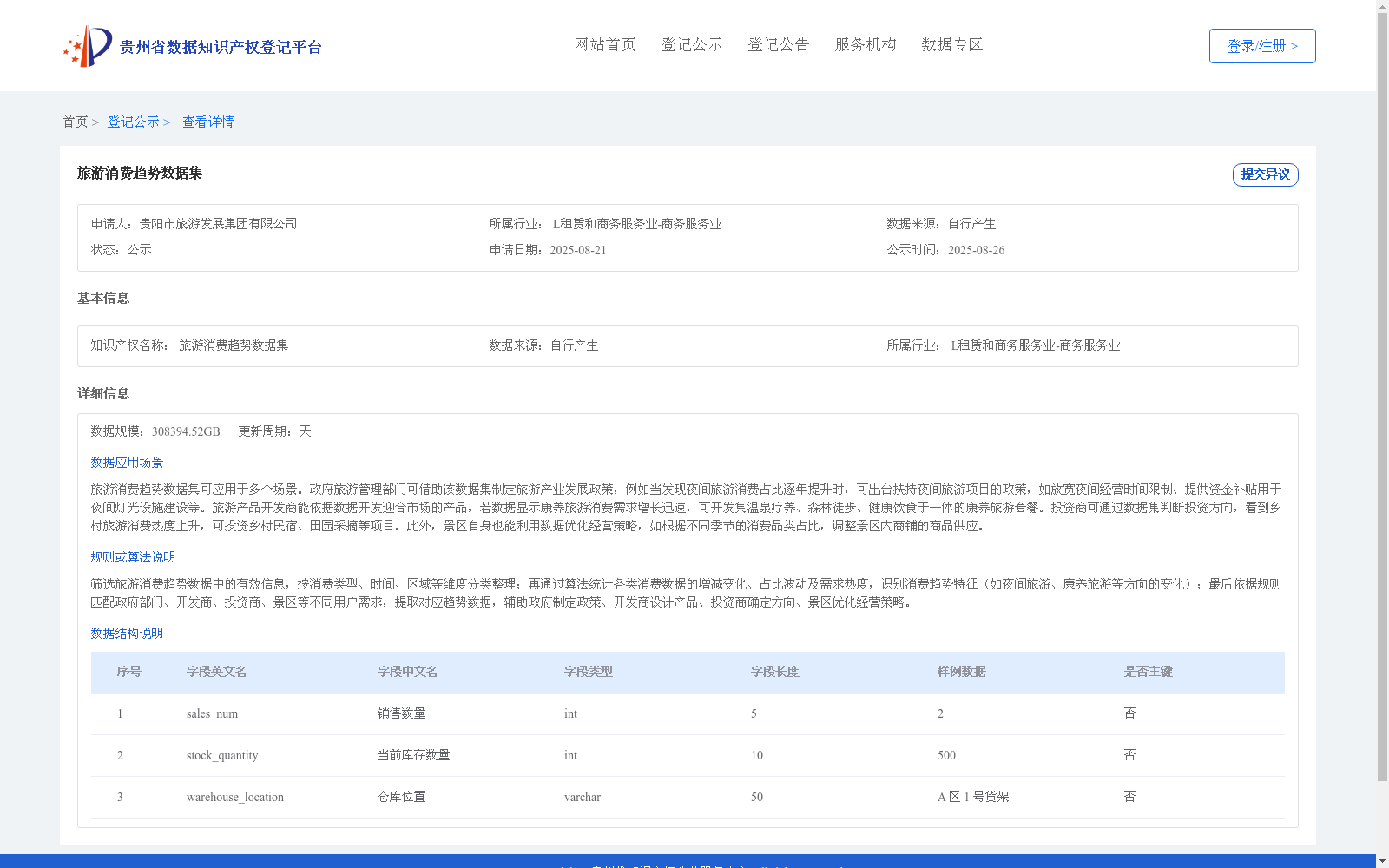
Task: Click the 数据结构说明 section heading
Action: [x=127, y=634]
